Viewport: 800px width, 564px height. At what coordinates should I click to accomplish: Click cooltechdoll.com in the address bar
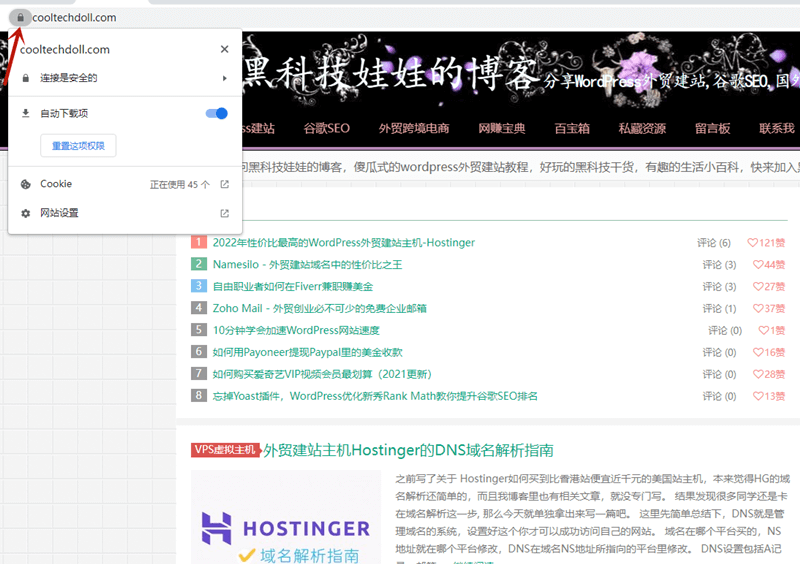pyautogui.click(x=74, y=18)
